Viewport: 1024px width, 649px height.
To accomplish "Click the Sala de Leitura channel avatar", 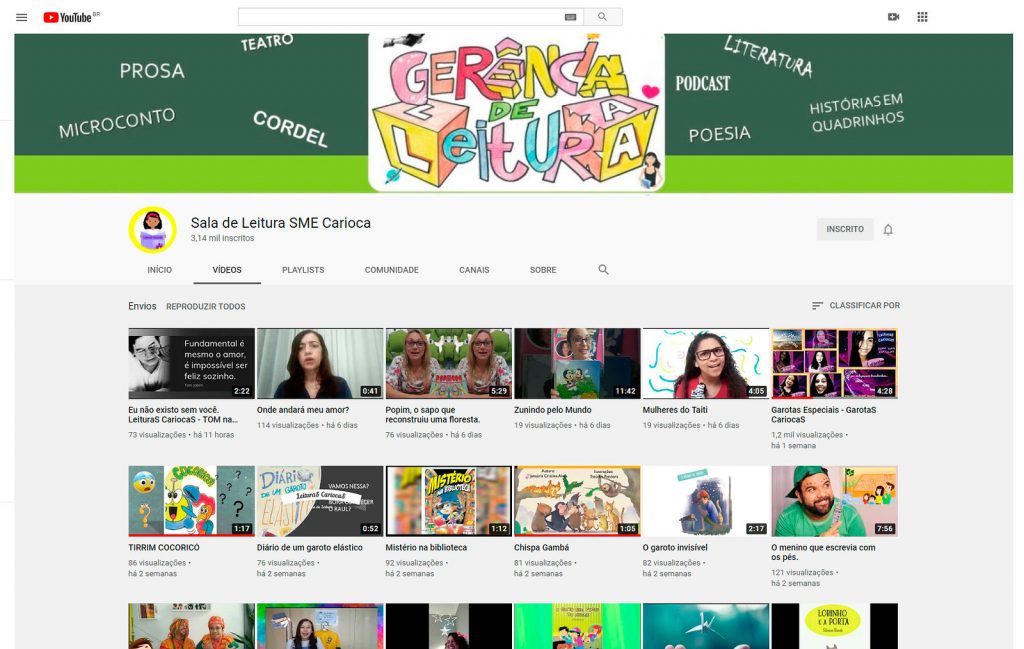I will tap(152, 230).
